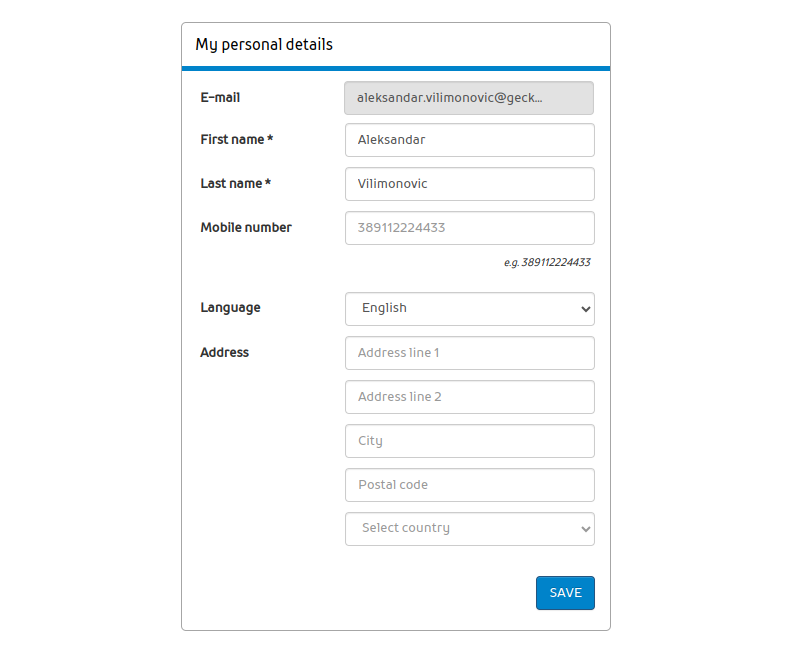
Task: Focus the First name field containing Aleksandar
Action: [469, 140]
